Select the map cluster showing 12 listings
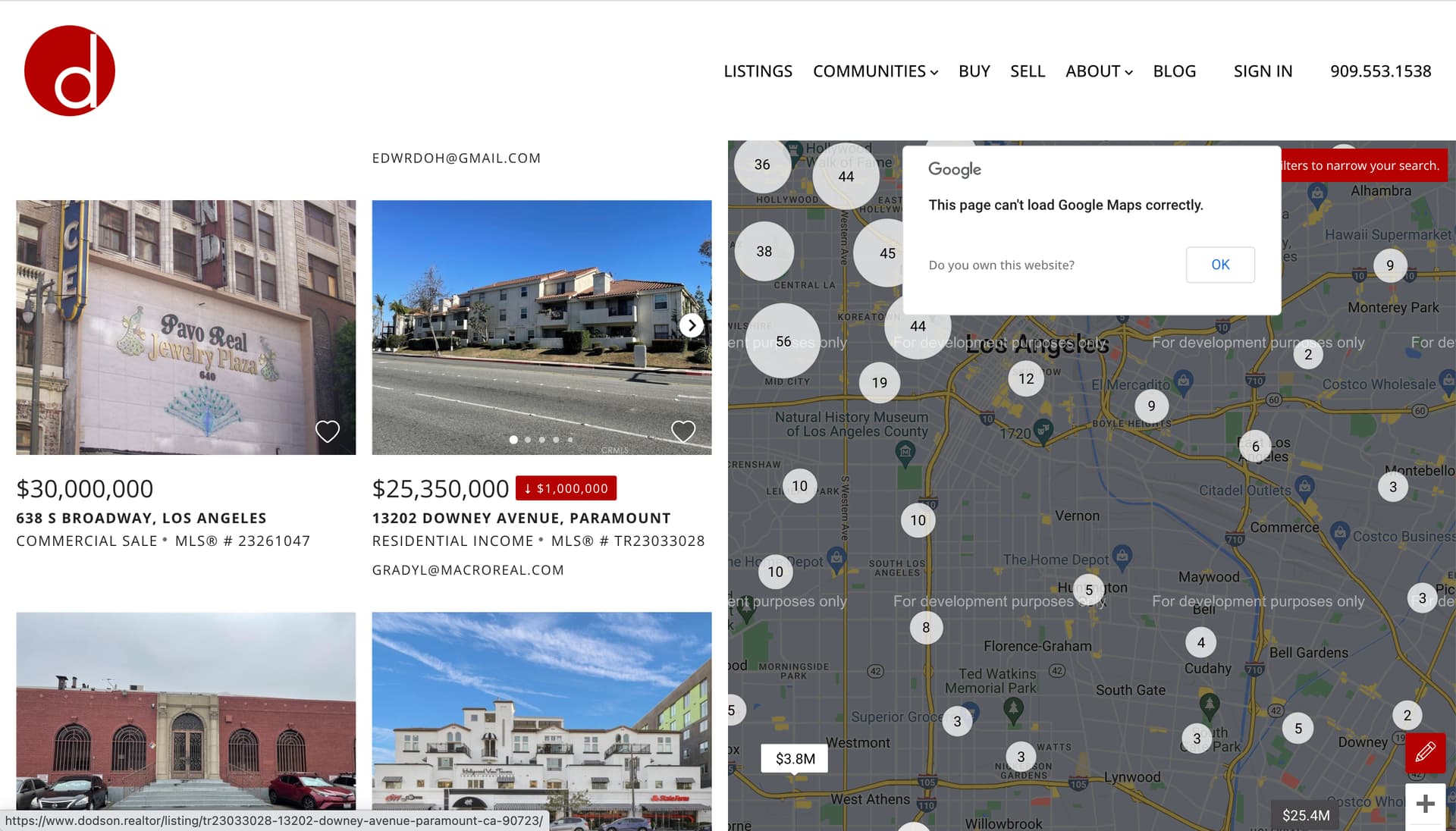1456x831 pixels. click(x=1026, y=378)
